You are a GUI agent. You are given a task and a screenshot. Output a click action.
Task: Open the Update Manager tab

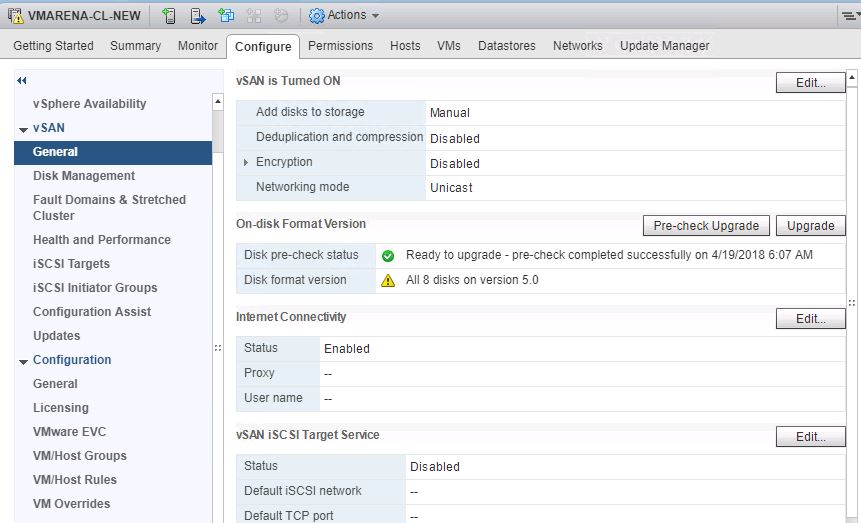(x=664, y=46)
